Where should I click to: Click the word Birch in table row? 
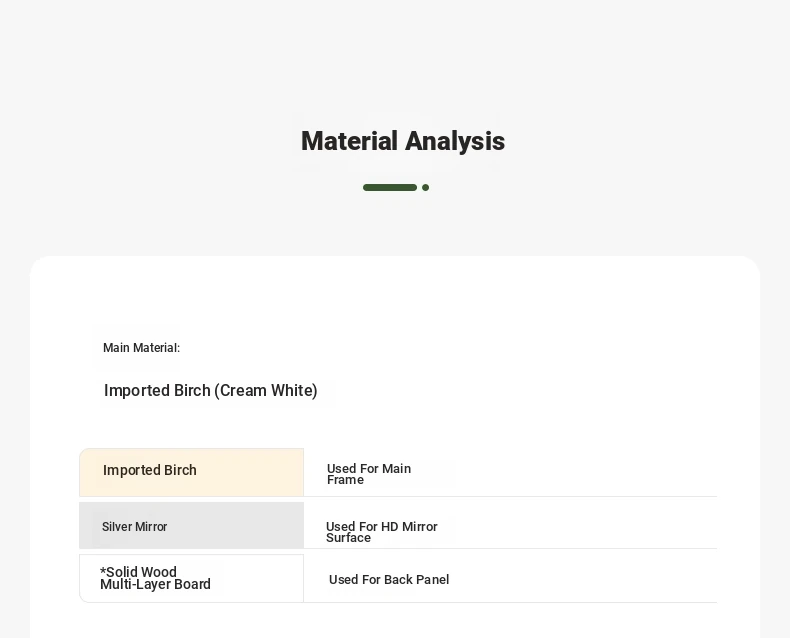pos(180,470)
